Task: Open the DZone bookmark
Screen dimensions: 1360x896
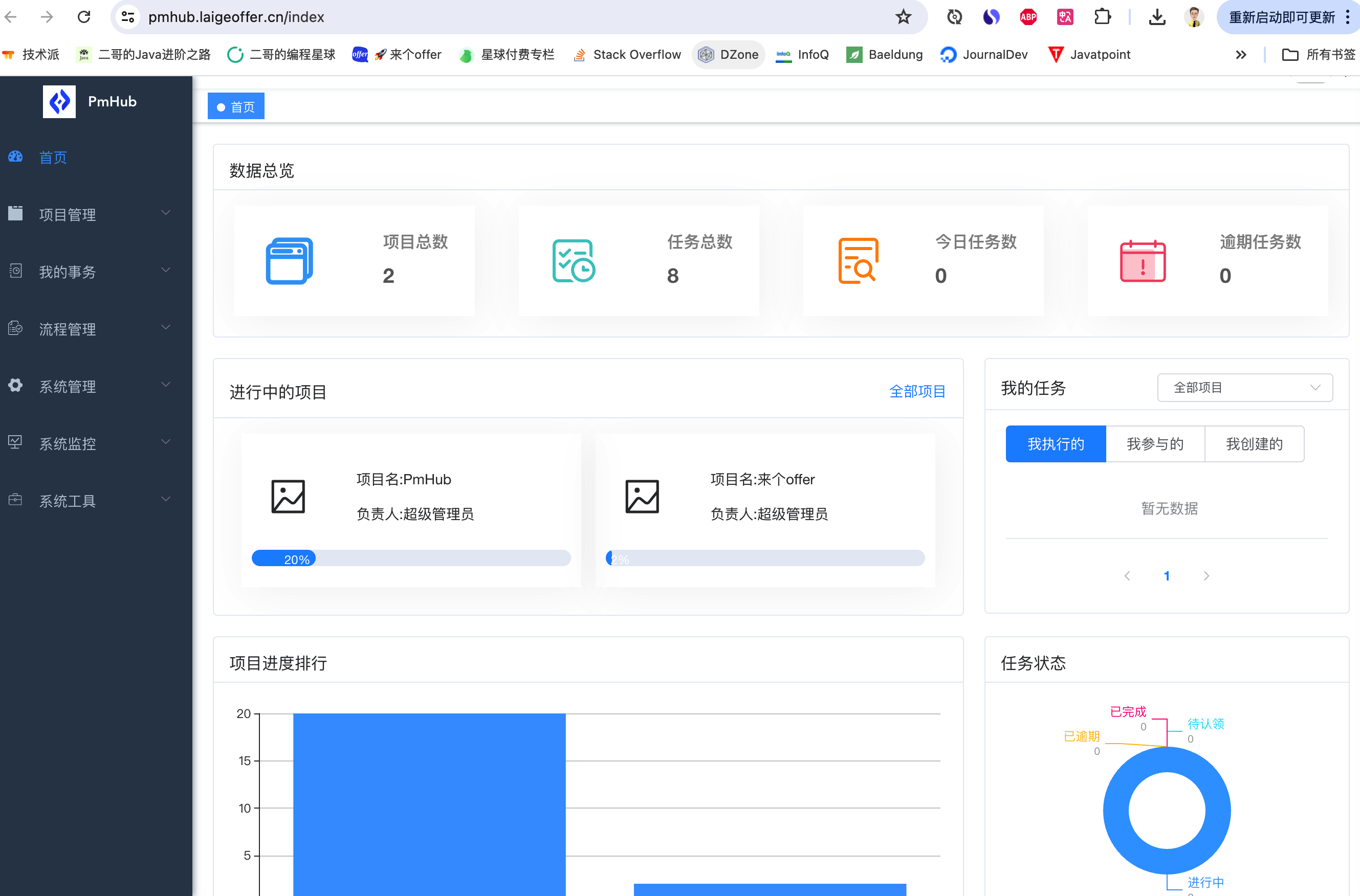Action: [x=728, y=55]
